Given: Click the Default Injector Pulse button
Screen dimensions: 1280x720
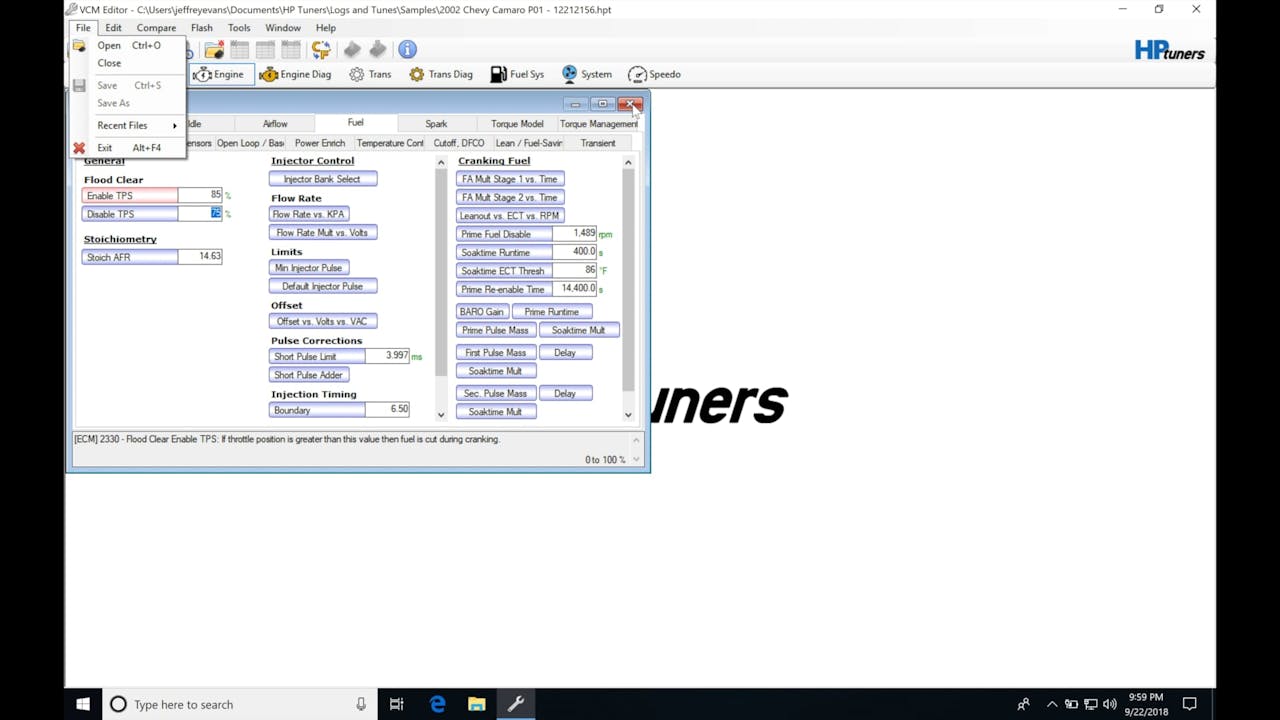Looking at the screenshot, I should pyautogui.click(x=322, y=285).
